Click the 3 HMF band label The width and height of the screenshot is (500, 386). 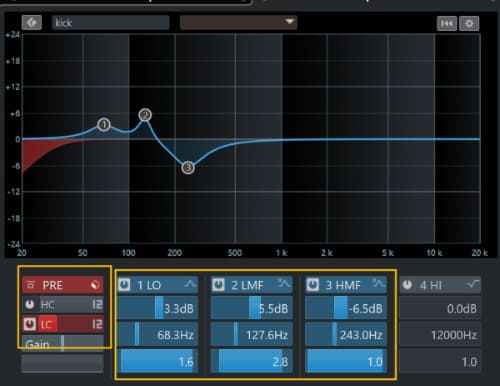click(x=343, y=285)
